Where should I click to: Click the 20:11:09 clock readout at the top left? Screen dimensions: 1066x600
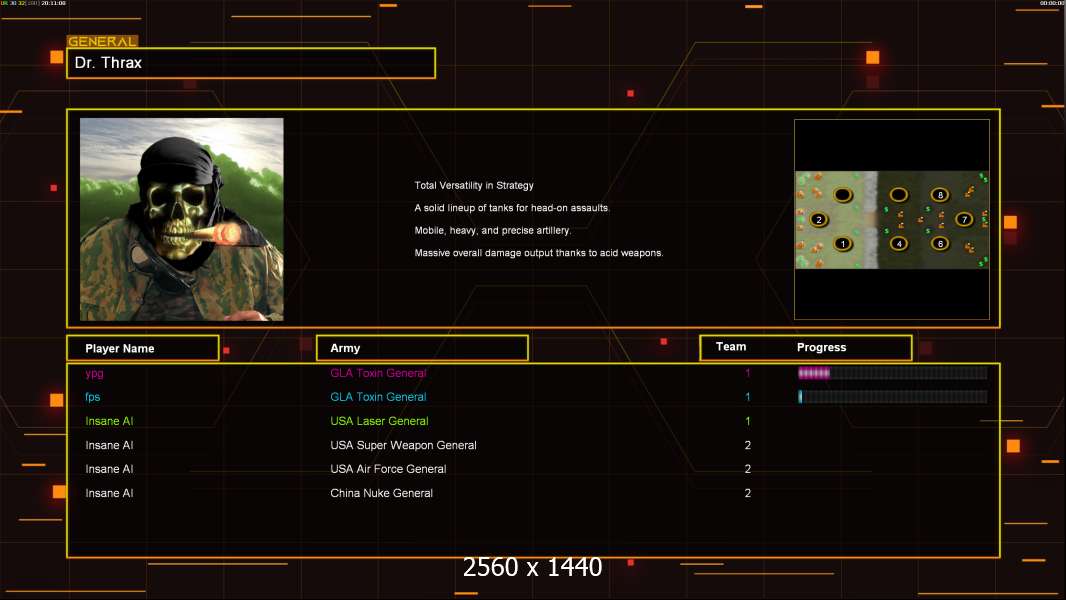pyautogui.click(x=54, y=3)
